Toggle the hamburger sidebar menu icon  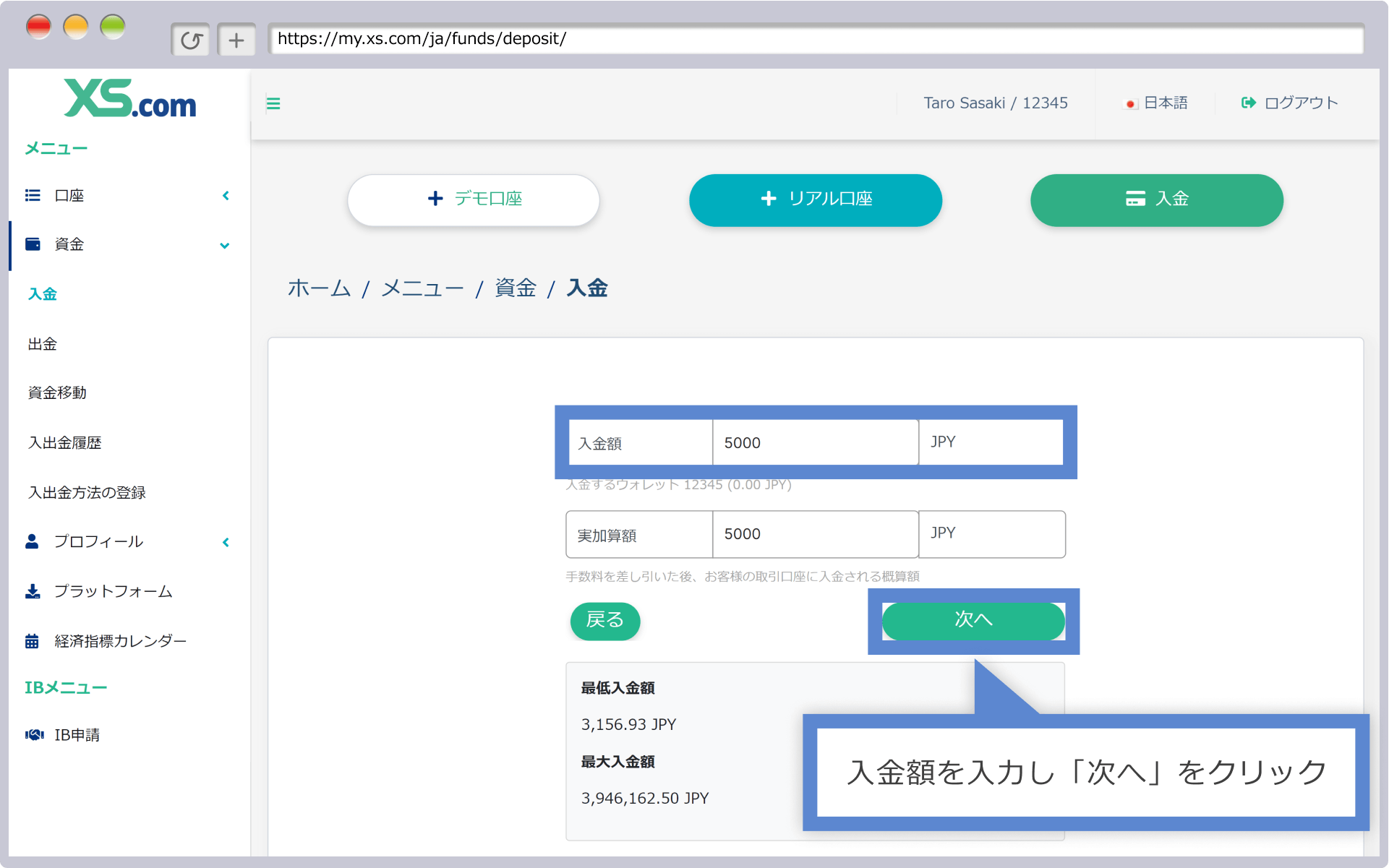tap(273, 103)
